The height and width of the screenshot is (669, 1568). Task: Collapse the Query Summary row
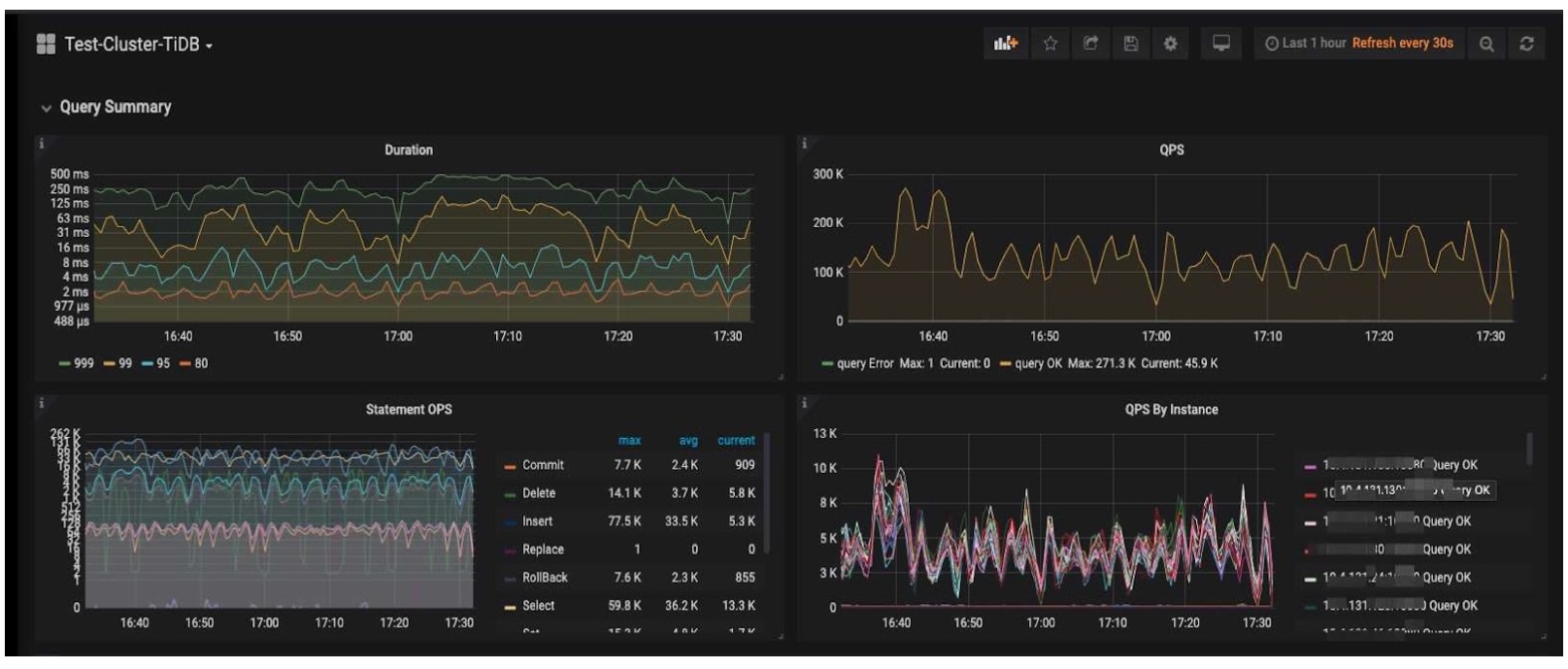[106, 107]
